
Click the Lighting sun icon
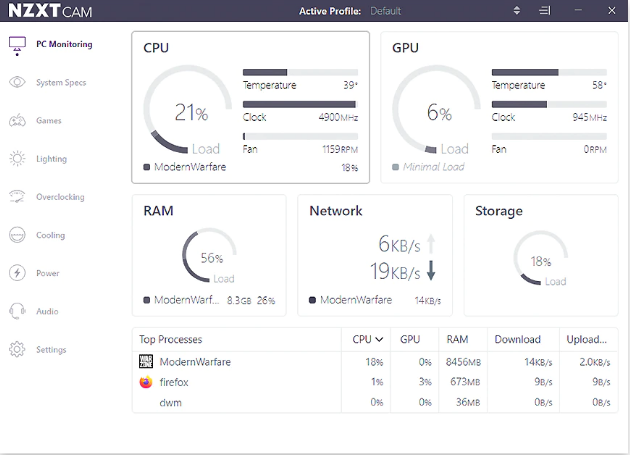17,159
